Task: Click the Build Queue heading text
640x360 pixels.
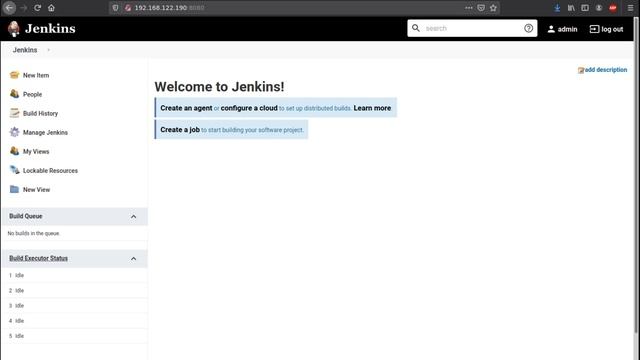Action: [26, 216]
